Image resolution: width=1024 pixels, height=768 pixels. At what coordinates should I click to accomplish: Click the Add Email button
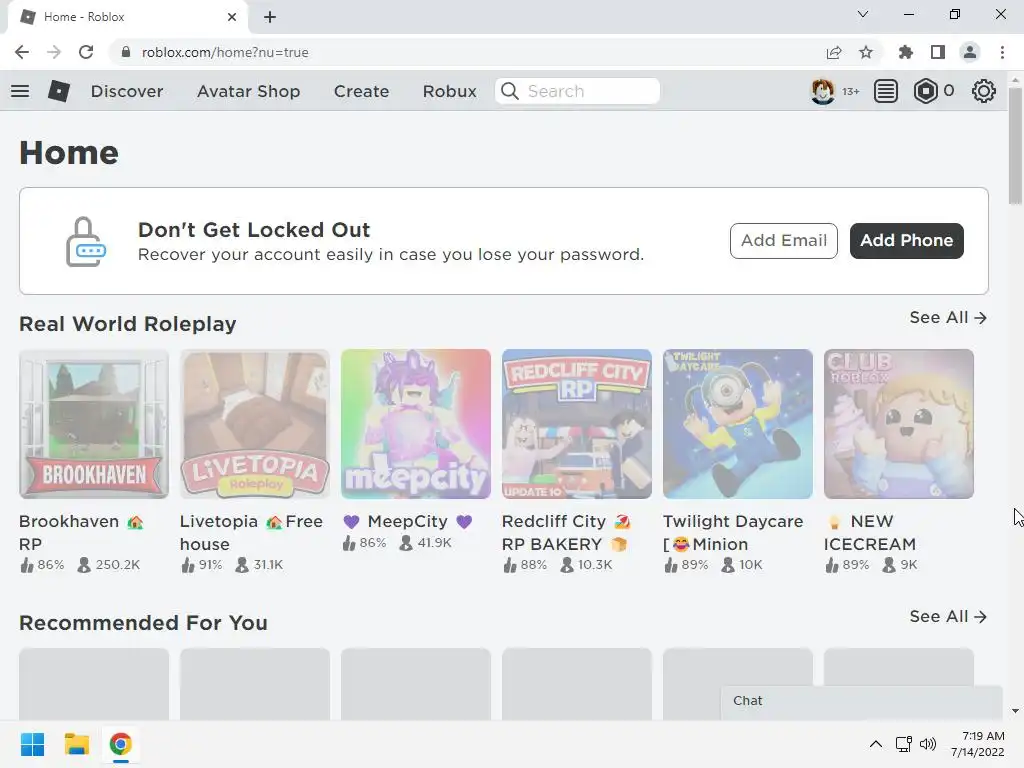click(784, 240)
